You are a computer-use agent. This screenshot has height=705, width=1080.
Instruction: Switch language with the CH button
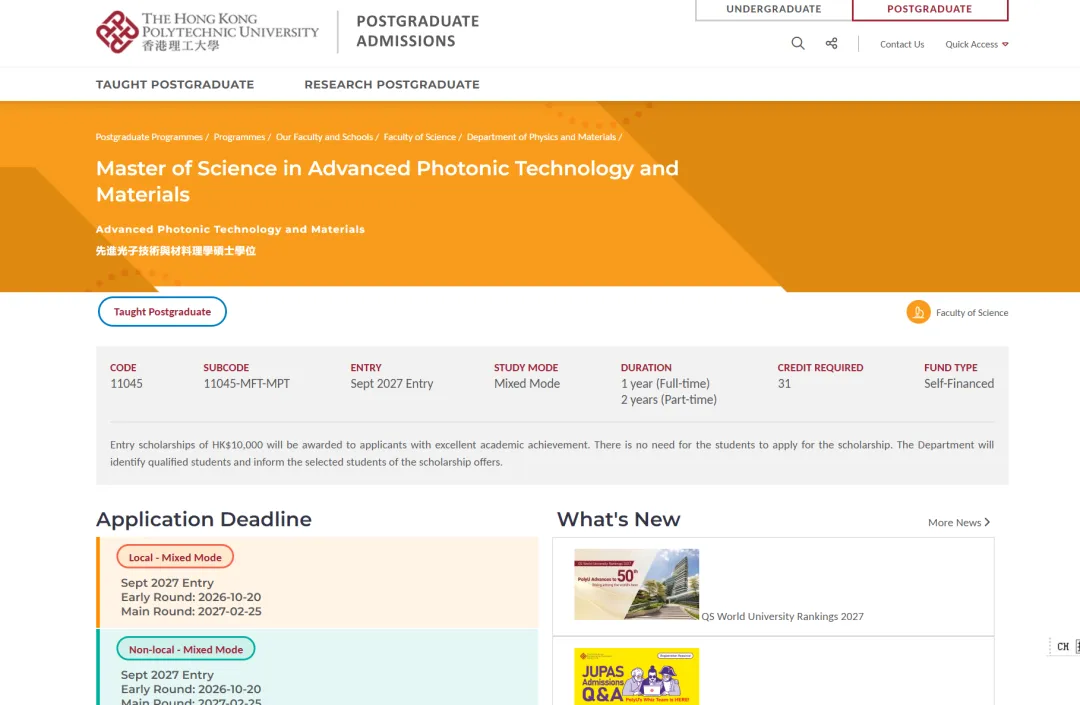1063,646
